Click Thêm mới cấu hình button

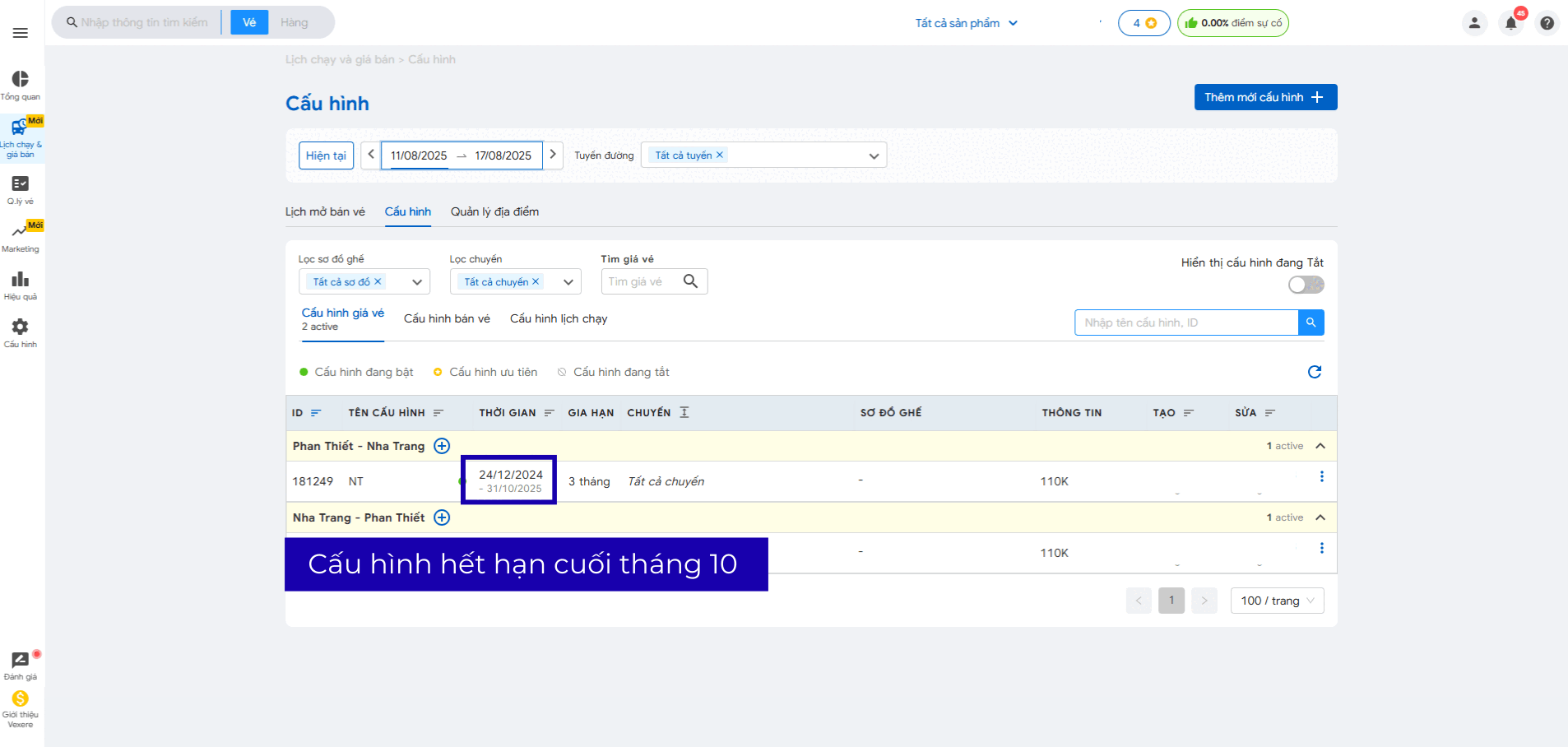point(1264,97)
